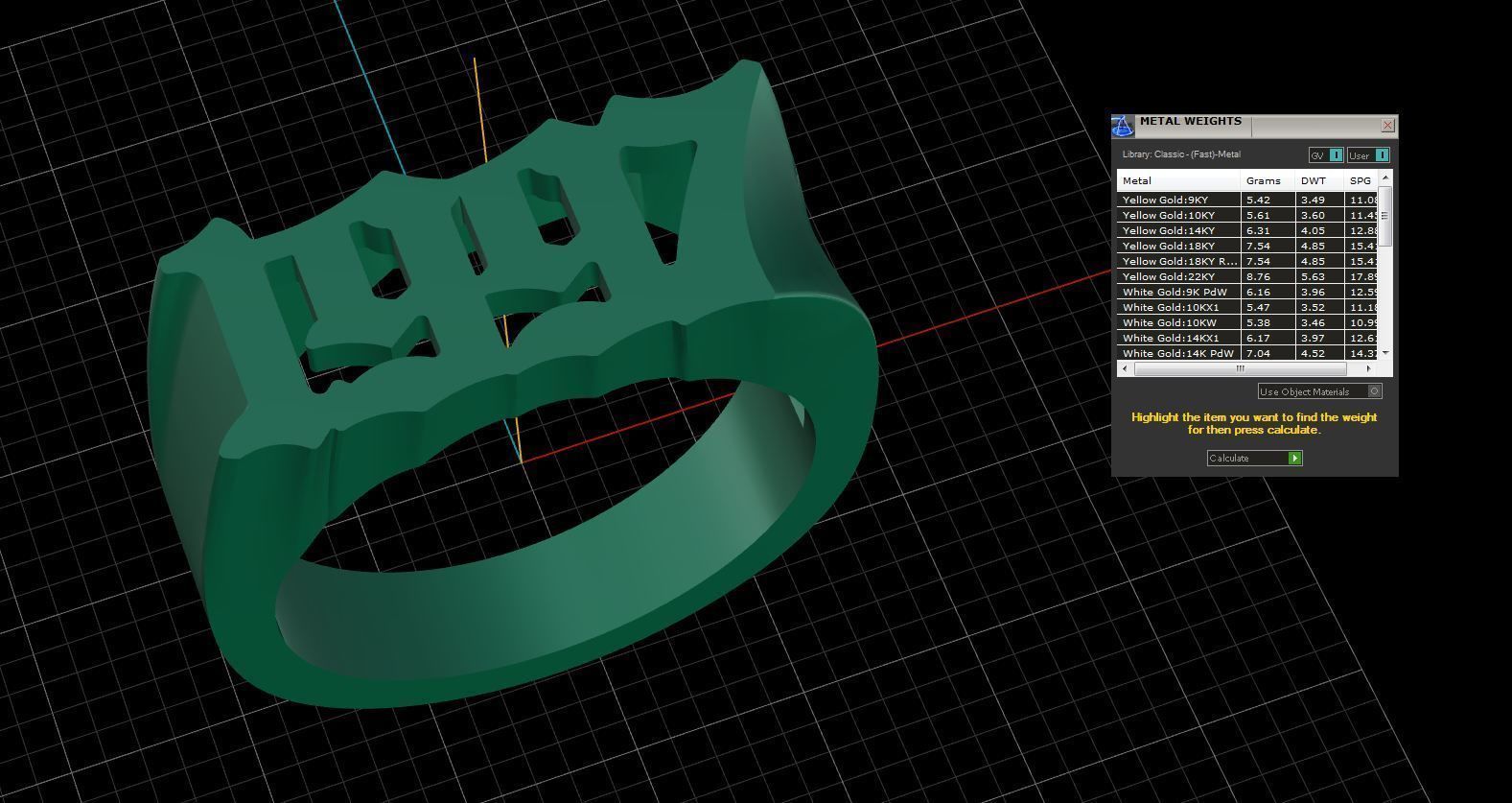Select the Yellow Gold:18KY R... row
This screenshot has height=803, width=1512.
coord(1248,261)
